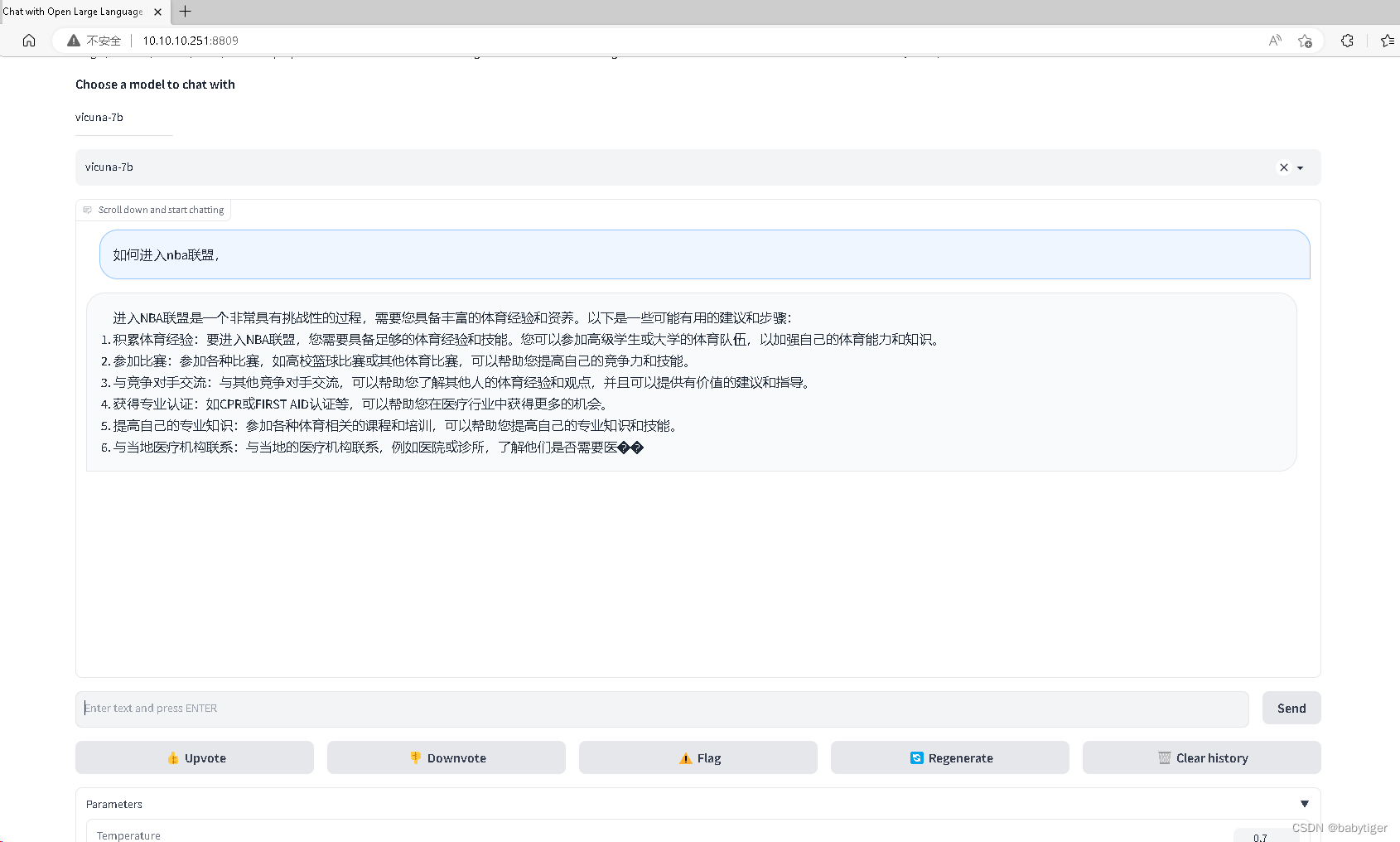Screen dimensions: 1400x842
Task: Click the Temperature parameter label
Action: (x=128, y=835)
